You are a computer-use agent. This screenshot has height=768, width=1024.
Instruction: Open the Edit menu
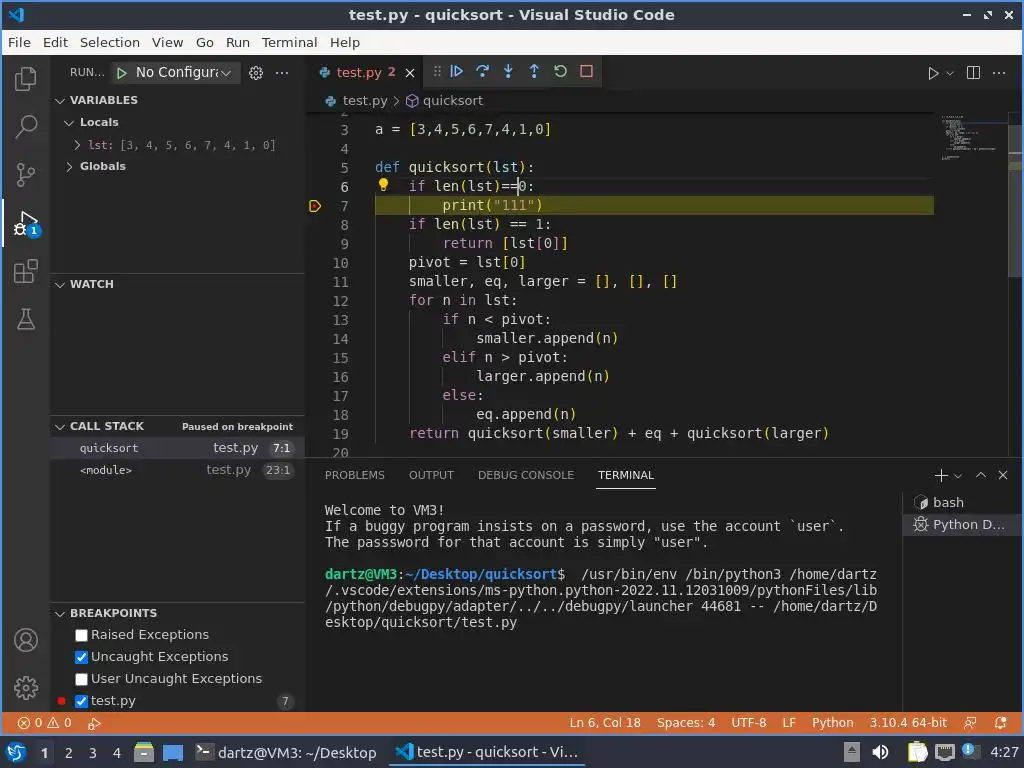click(x=56, y=42)
